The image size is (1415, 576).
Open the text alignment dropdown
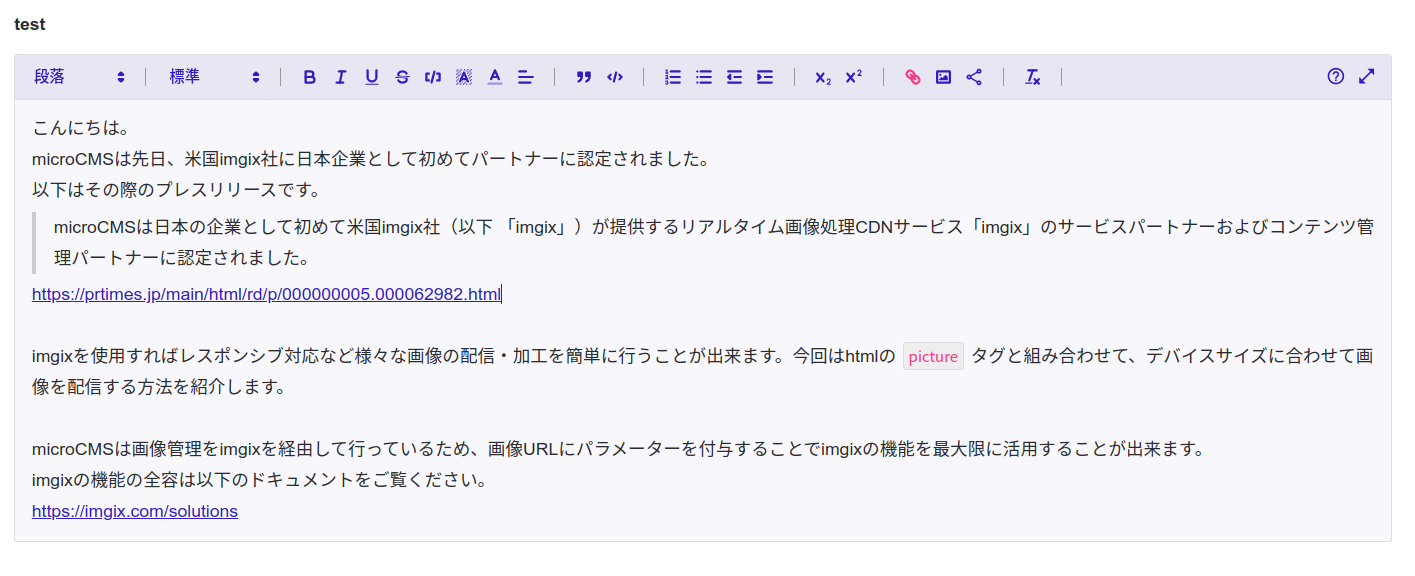point(526,77)
